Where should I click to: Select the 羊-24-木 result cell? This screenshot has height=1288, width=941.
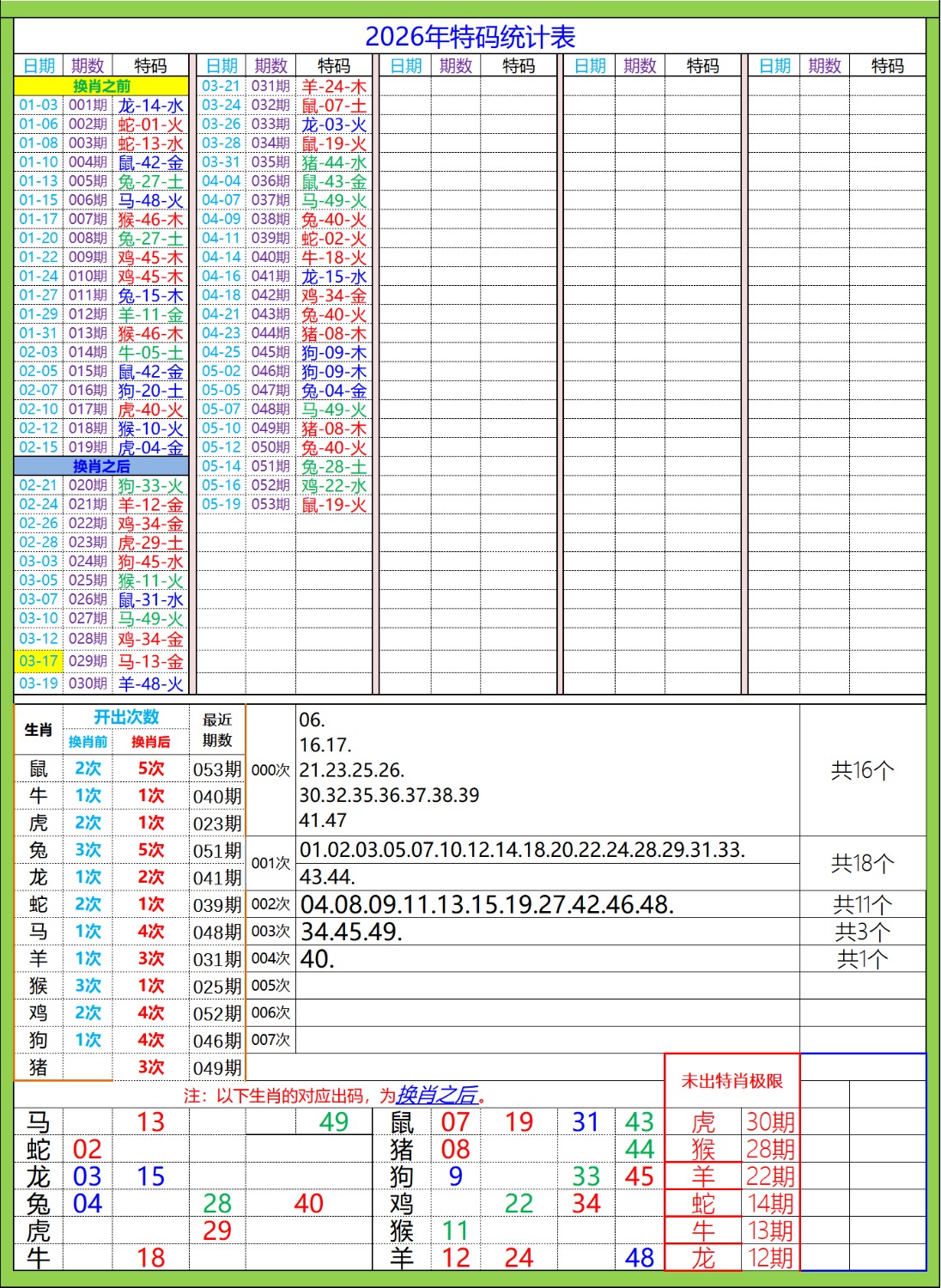[x=334, y=87]
